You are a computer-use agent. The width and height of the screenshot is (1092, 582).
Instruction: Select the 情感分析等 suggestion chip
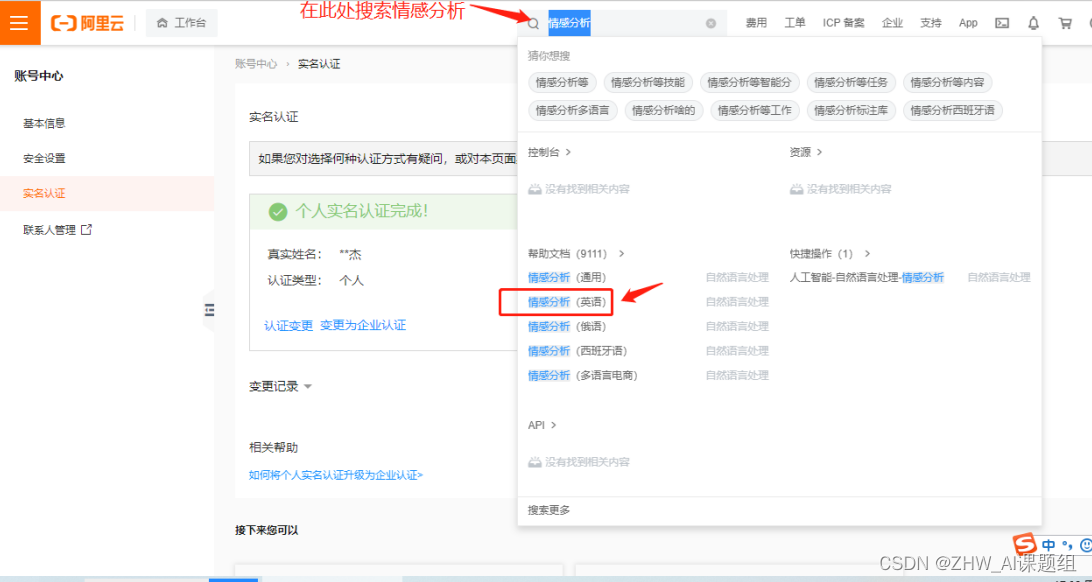[x=562, y=83]
